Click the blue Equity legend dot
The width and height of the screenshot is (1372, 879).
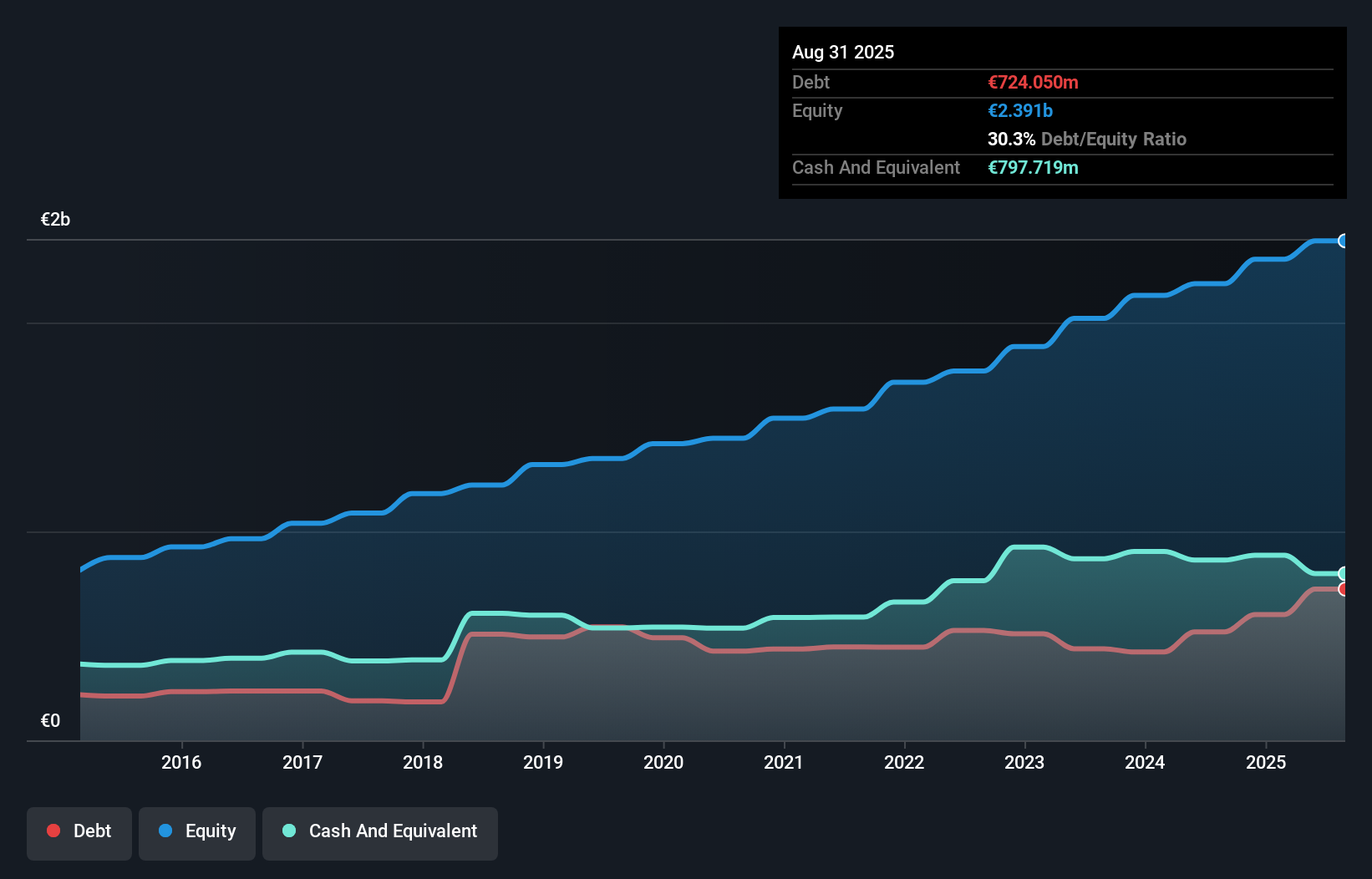pyautogui.click(x=165, y=831)
